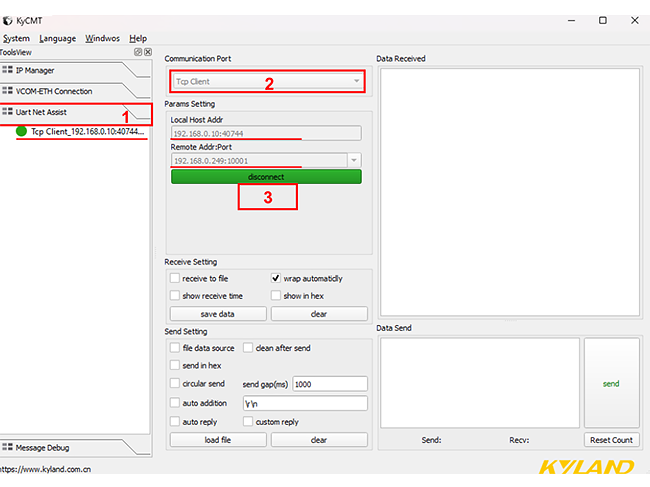Click the send gap(ms) field showing 1000
The image size is (650, 487).
(330, 384)
